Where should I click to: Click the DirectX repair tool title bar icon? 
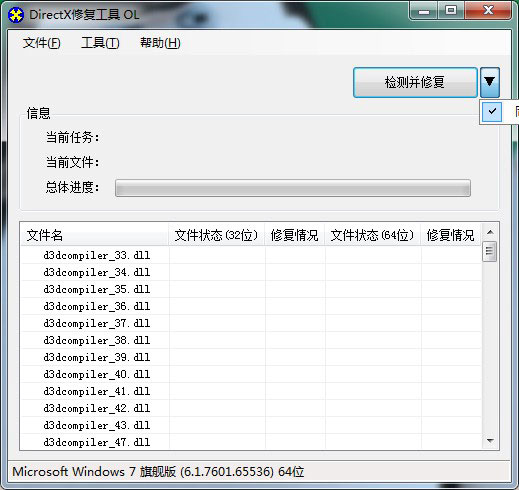tap(16, 15)
